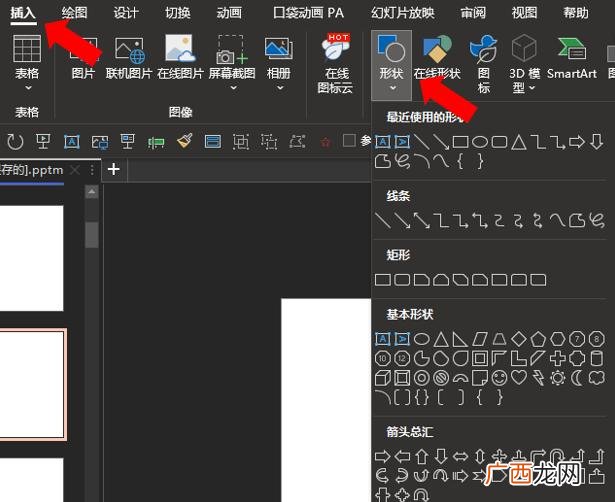This screenshot has height=502, width=615.
Task: Select the smiley face shape
Action: click(x=499, y=378)
